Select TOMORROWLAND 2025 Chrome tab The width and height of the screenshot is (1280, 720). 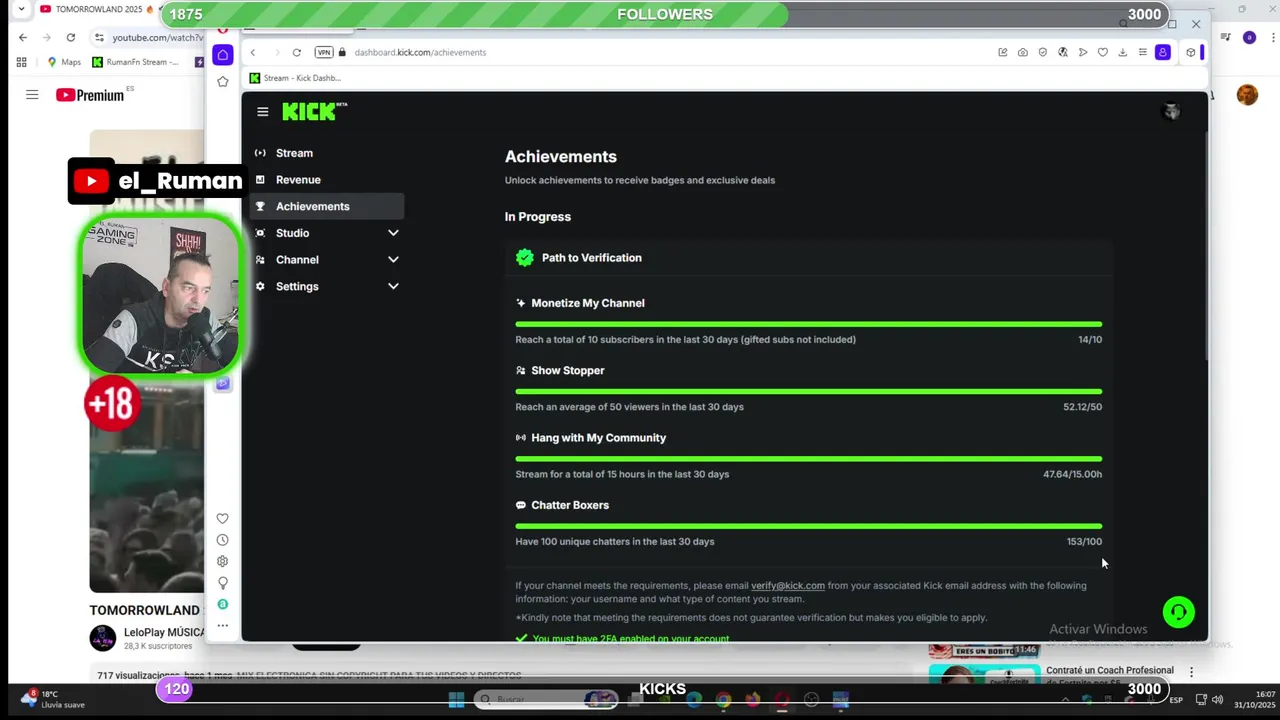98,9
